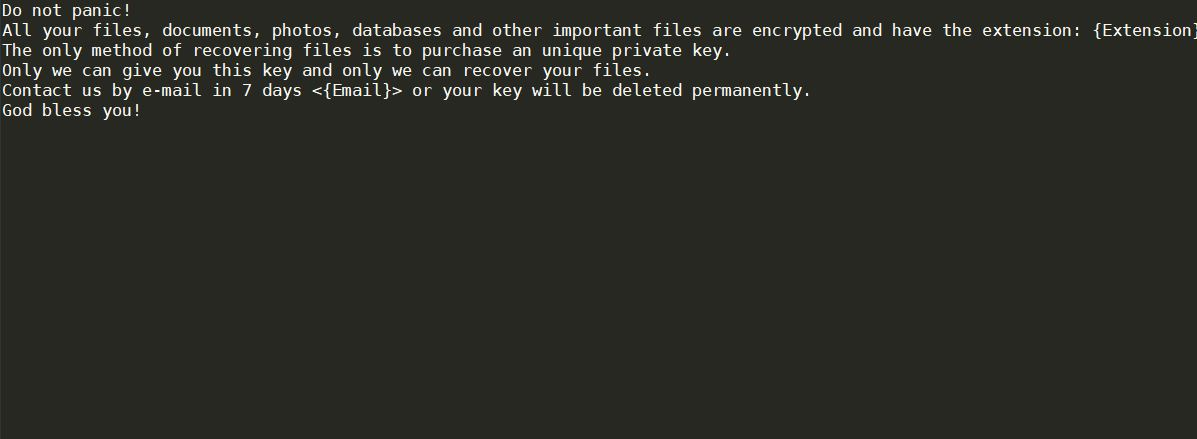The image size is (1197, 439).
Task: Click the number "7" before days
Action: pyautogui.click(x=247, y=90)
